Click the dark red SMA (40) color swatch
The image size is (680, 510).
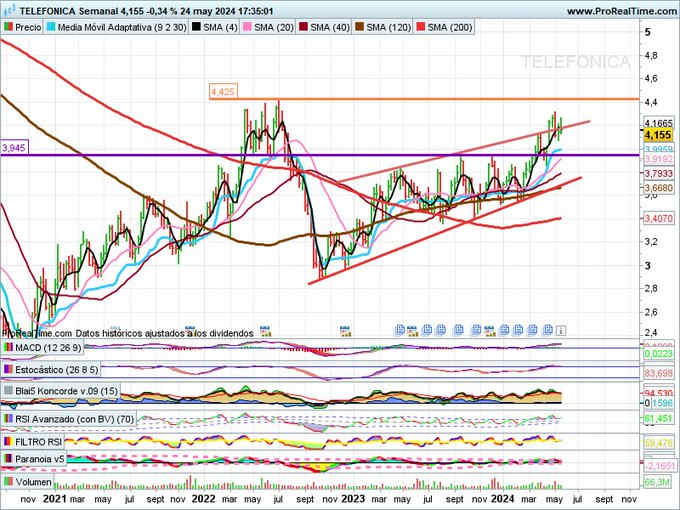tap(303, 27)
